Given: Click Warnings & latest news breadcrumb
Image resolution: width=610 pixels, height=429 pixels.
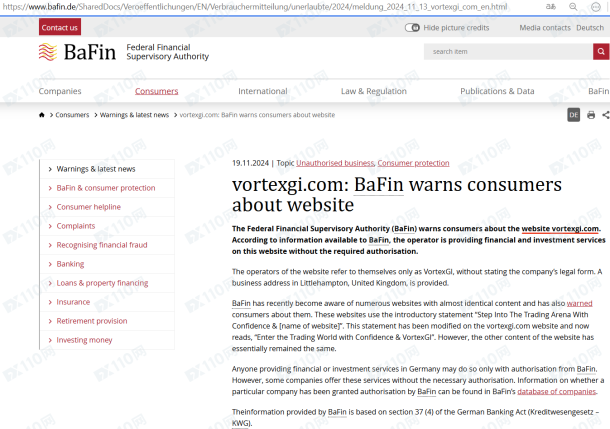Looking at the screenshot, I should [x=134, y=115].
